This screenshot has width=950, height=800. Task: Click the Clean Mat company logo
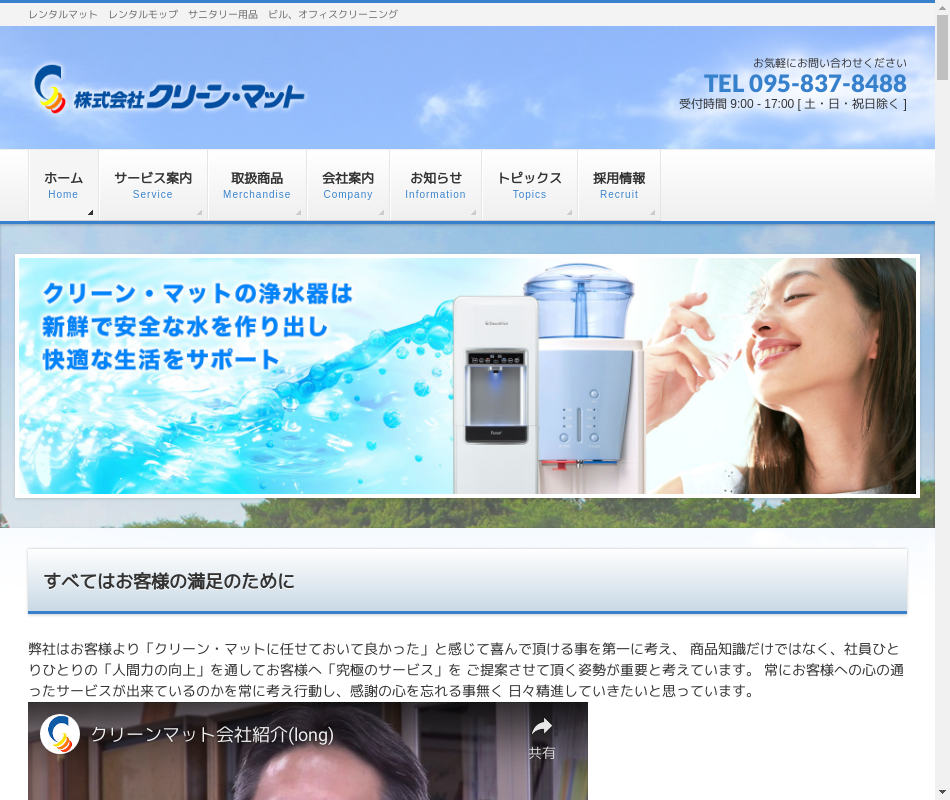[x=168, y=90]
